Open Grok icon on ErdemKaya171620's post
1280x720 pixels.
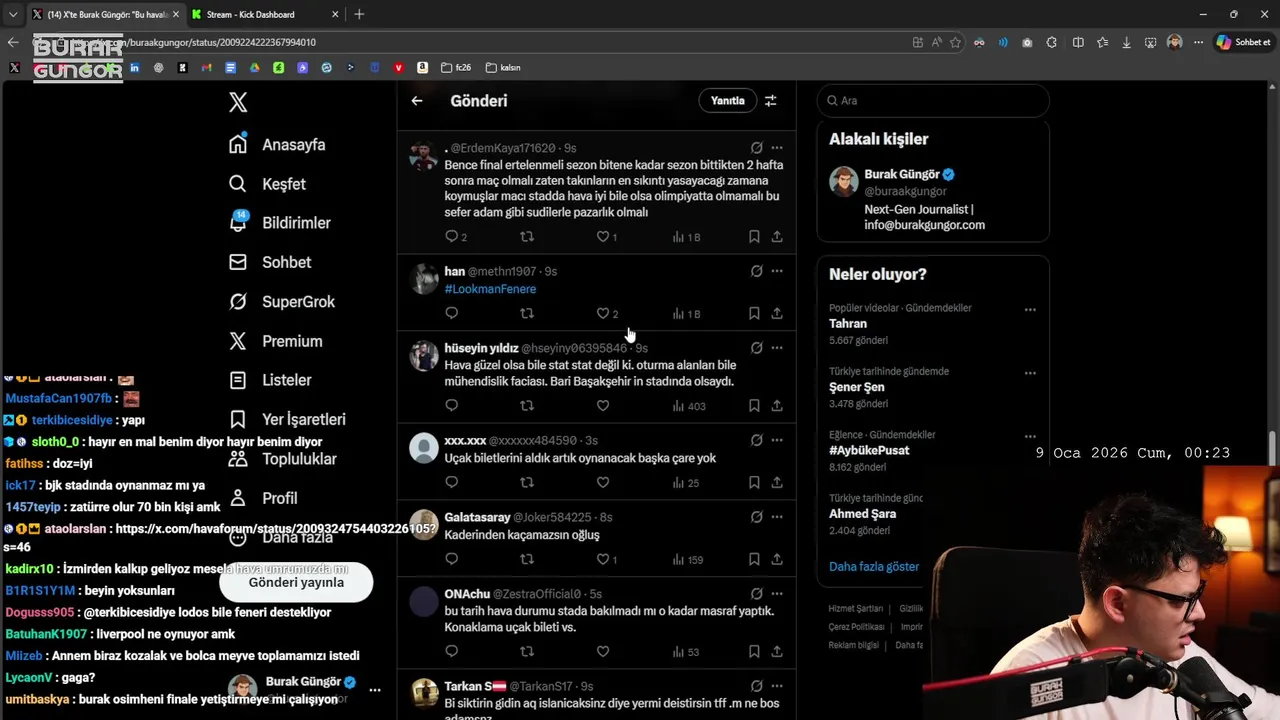[x=756, y=148]
